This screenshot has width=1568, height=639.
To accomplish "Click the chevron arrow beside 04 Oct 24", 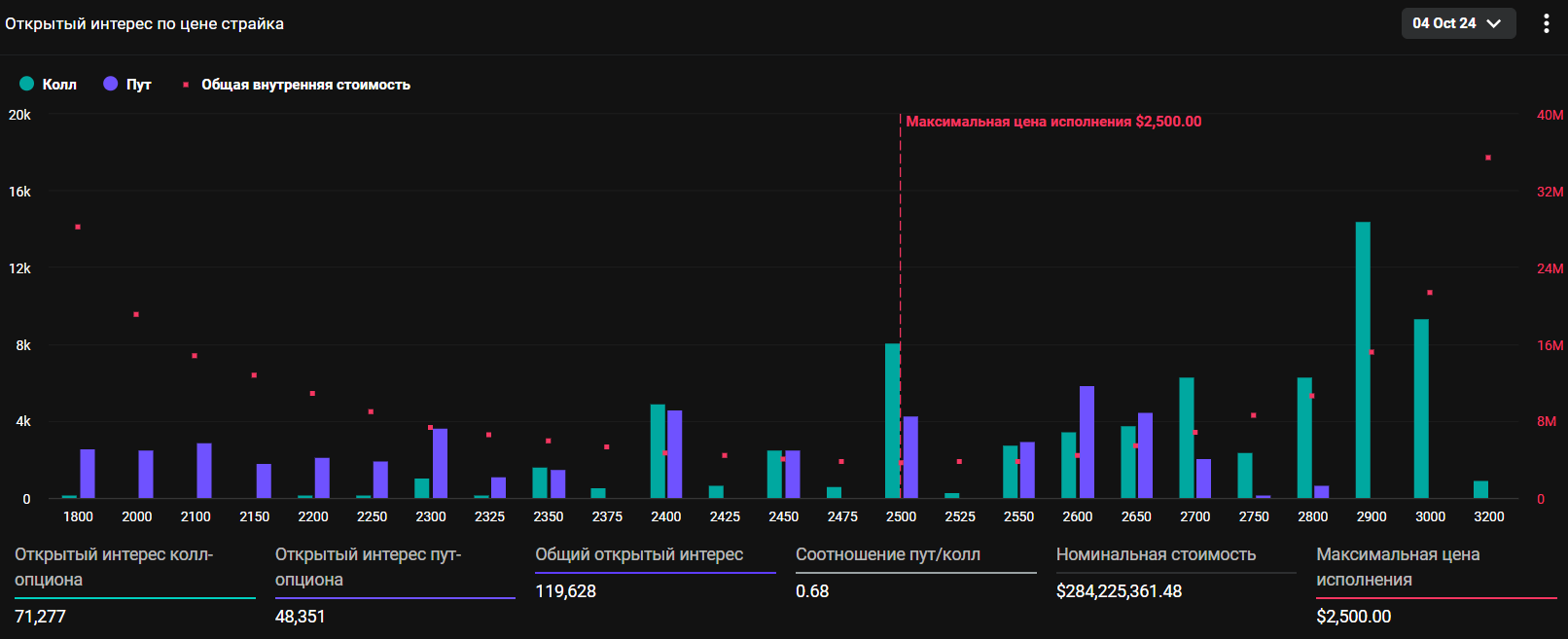I will [x=1494, y=23].
